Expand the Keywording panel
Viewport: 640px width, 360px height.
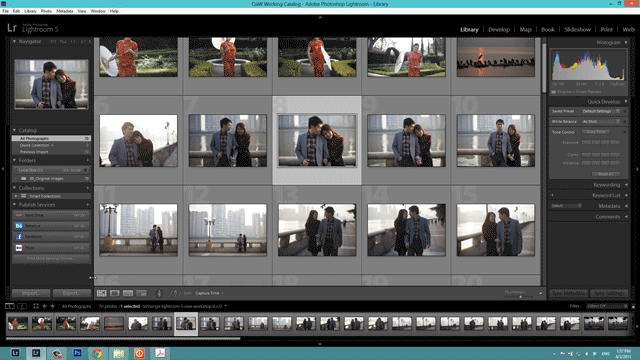pyautogui.click(x=626, y=185)
